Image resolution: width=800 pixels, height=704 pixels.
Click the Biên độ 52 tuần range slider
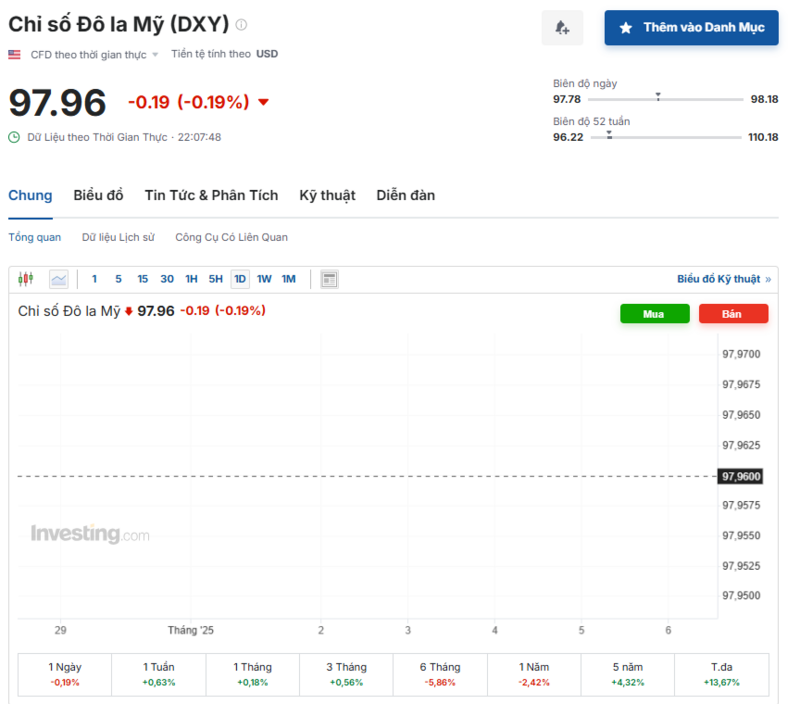pos(665,137)
